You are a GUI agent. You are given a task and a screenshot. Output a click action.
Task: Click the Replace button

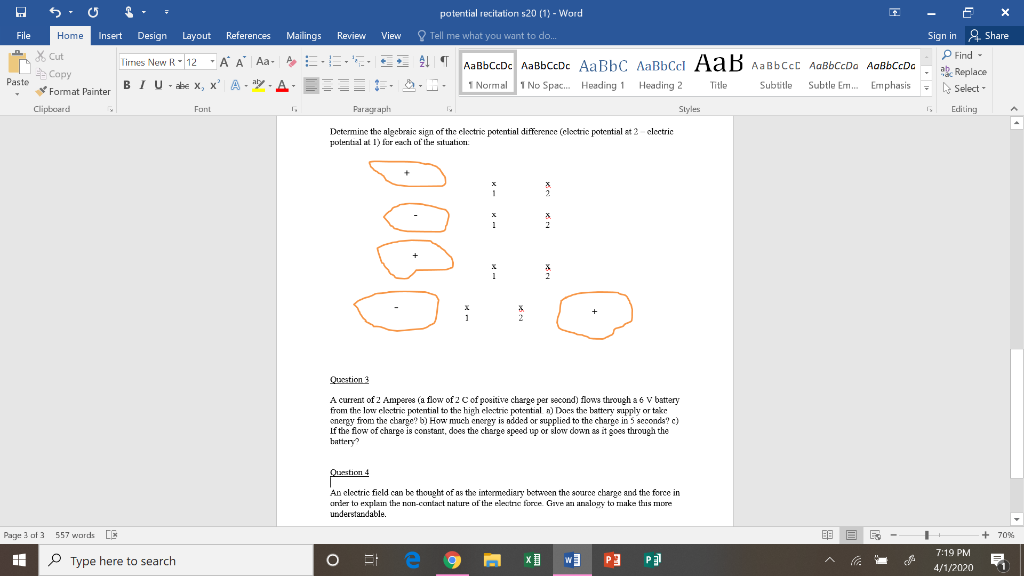click(x=964, y=72)
